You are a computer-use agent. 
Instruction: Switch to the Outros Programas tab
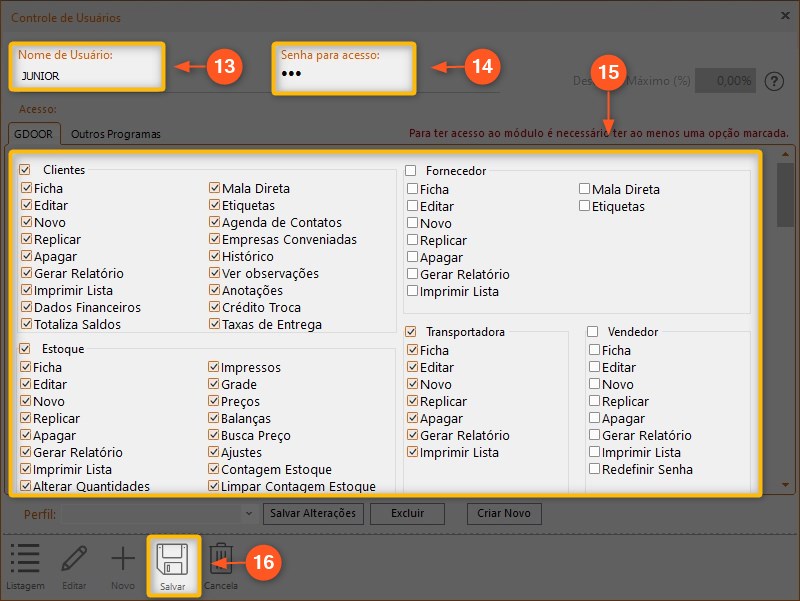pyautogui.click(x=115, y=134)
